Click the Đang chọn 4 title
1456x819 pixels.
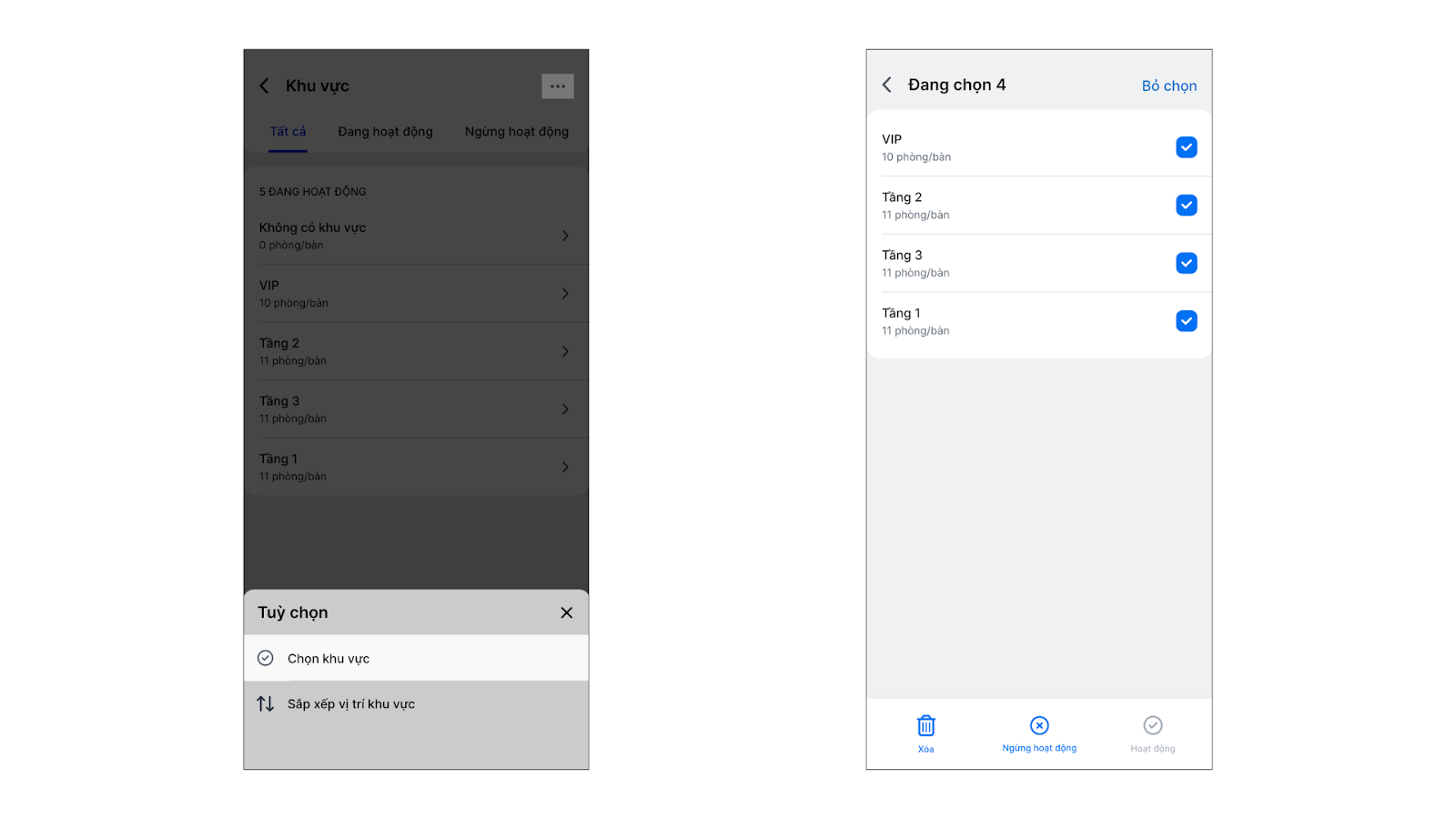[957, 85]
